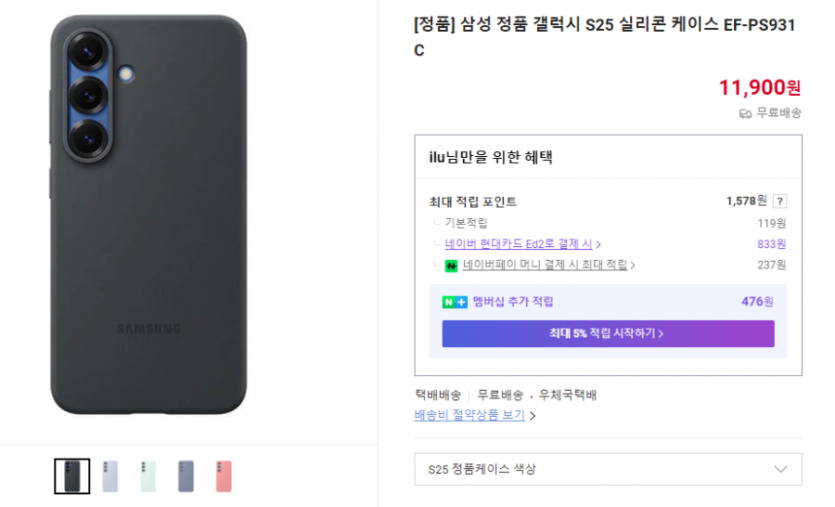Click the 배송비 절약상품 보기 link
The width and height of the screenshot is (835, 507).
(469, 415)
